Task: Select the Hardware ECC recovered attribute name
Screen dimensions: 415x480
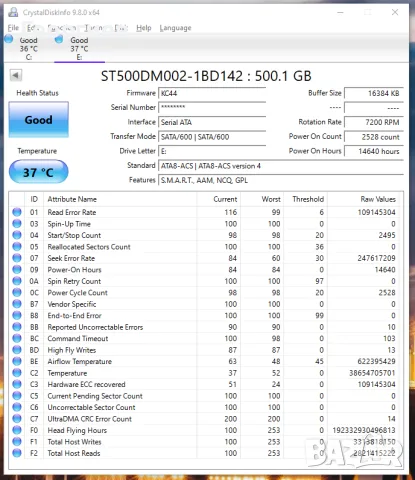Action: tap(86, 384)
